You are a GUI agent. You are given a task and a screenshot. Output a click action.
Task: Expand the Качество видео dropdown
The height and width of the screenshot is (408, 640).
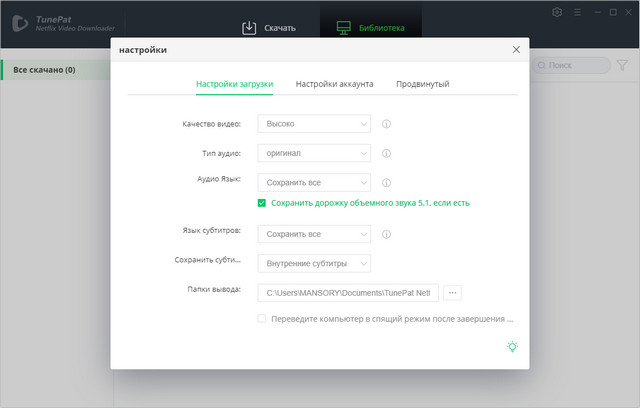click(x=314, y=124)
